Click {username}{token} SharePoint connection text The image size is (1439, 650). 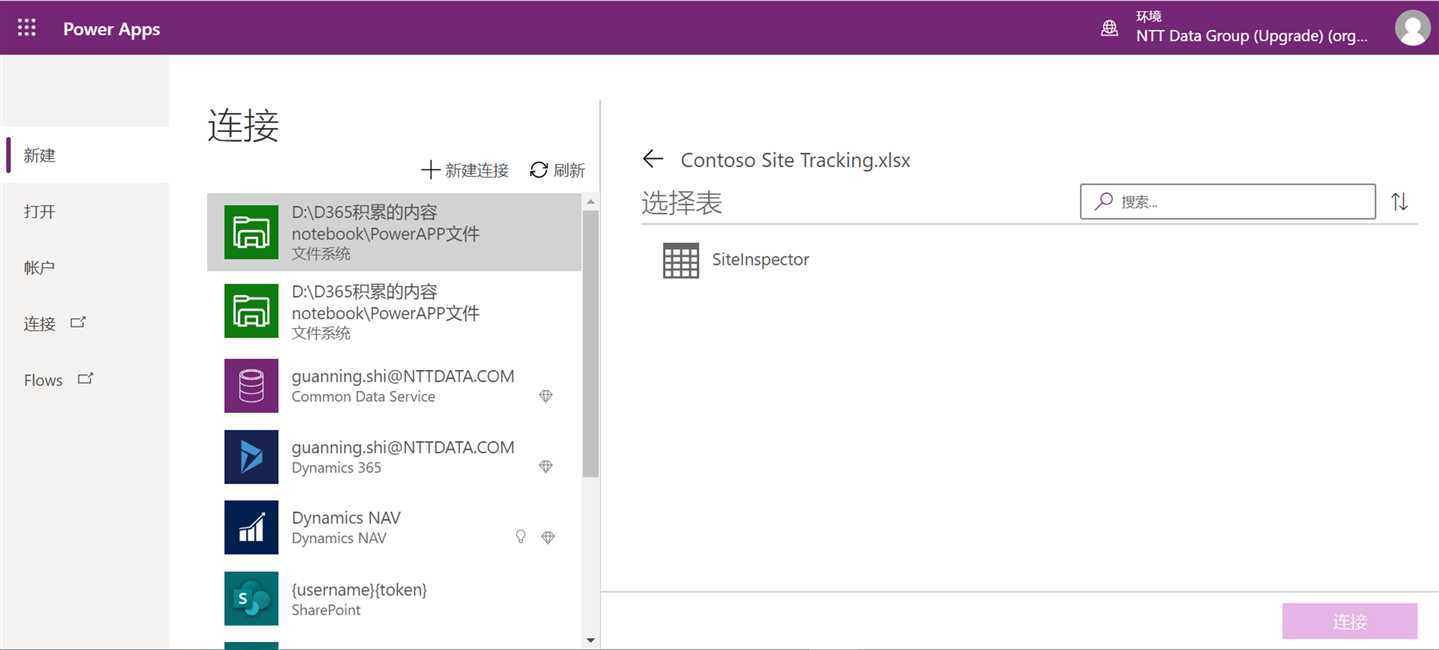pos(359,589)
